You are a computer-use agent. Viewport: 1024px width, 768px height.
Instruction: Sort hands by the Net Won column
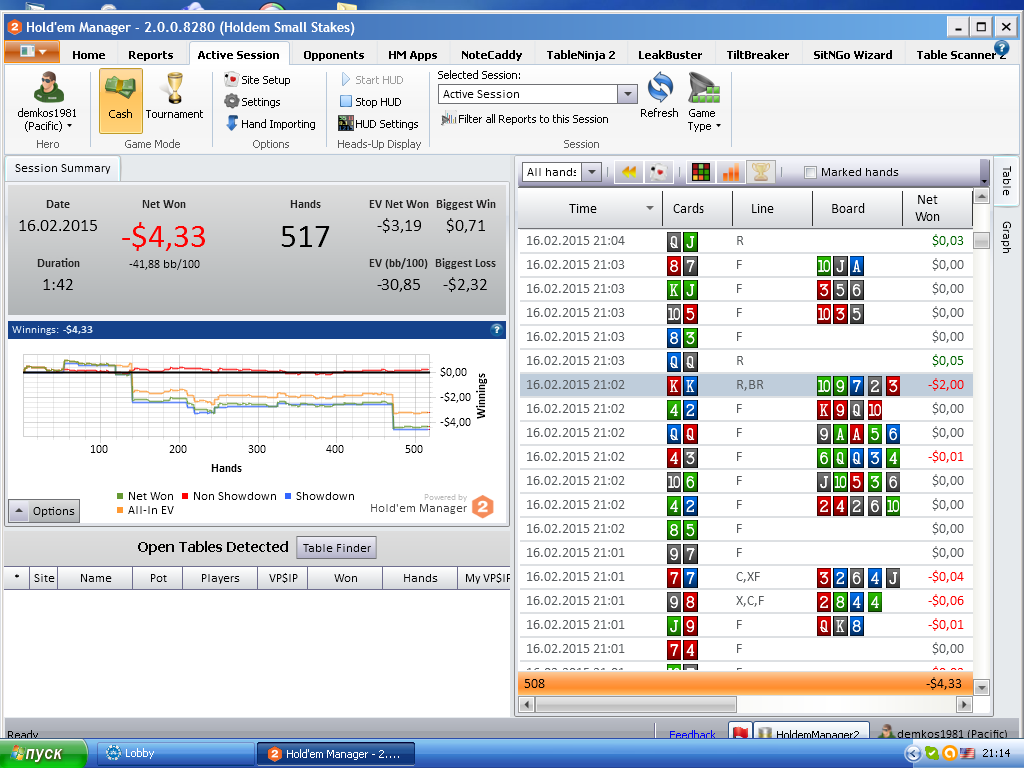936,208
